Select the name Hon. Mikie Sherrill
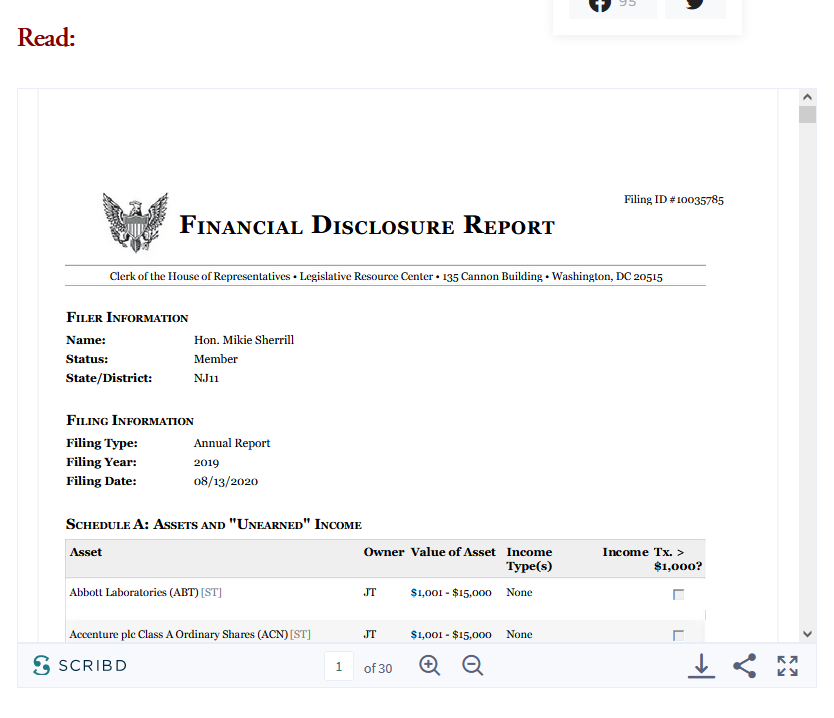Viewport: 834px width, 718px height. (x=244, y=340)
